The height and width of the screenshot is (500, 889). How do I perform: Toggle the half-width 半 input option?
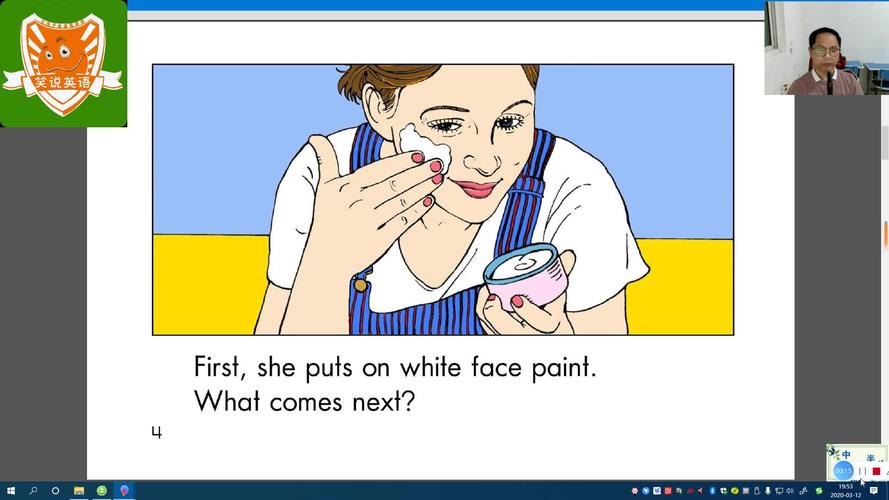coord(871,458)
